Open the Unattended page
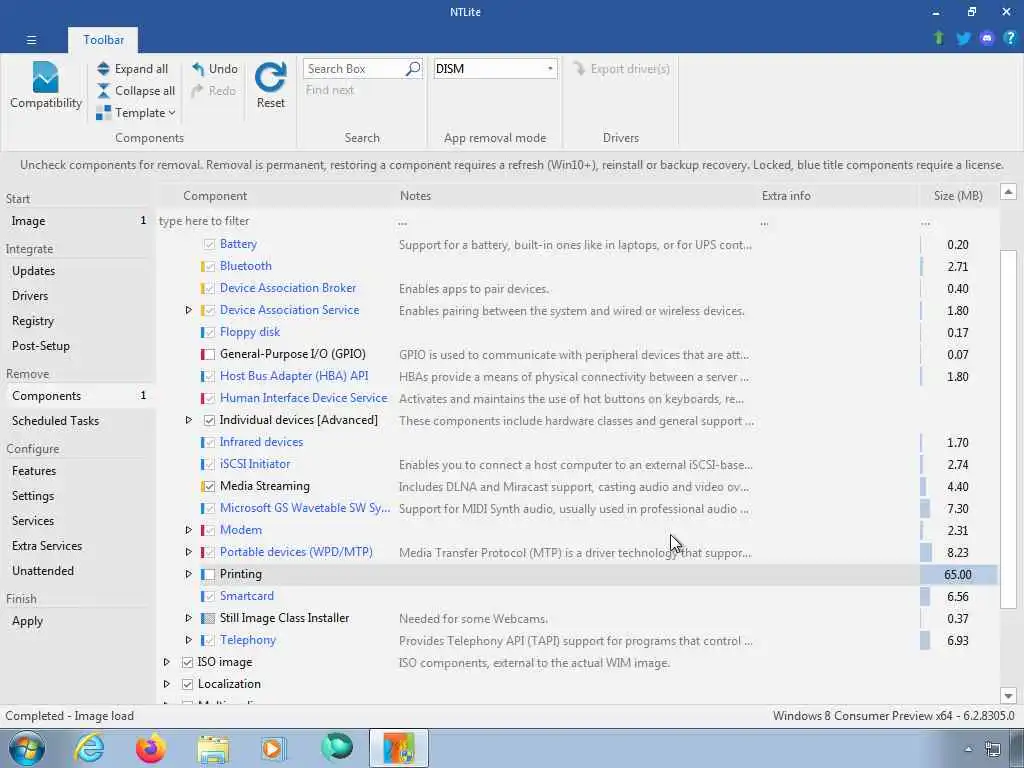This screenshot has height=768, width=1024. (x=42, y=571)
